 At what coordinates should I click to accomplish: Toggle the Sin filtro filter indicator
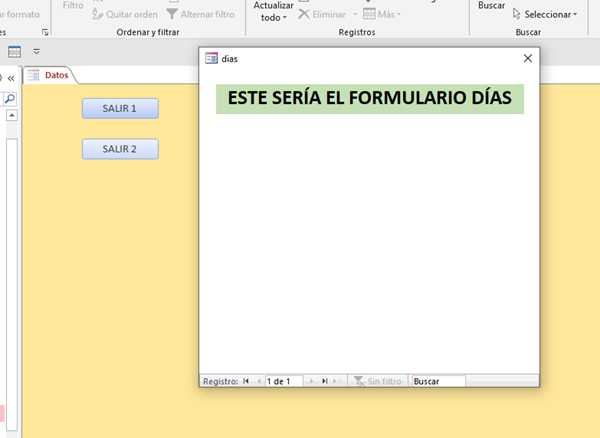[377, 381]
